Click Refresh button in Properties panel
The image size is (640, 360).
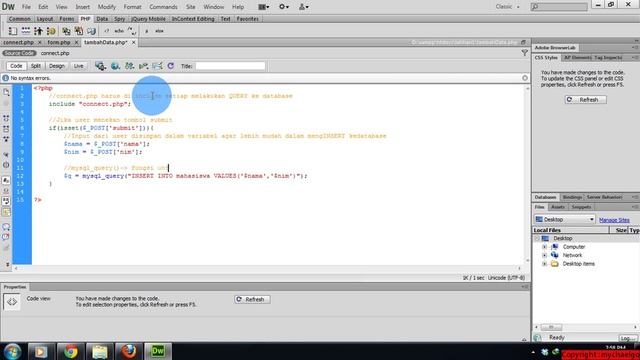coord(252,299)
